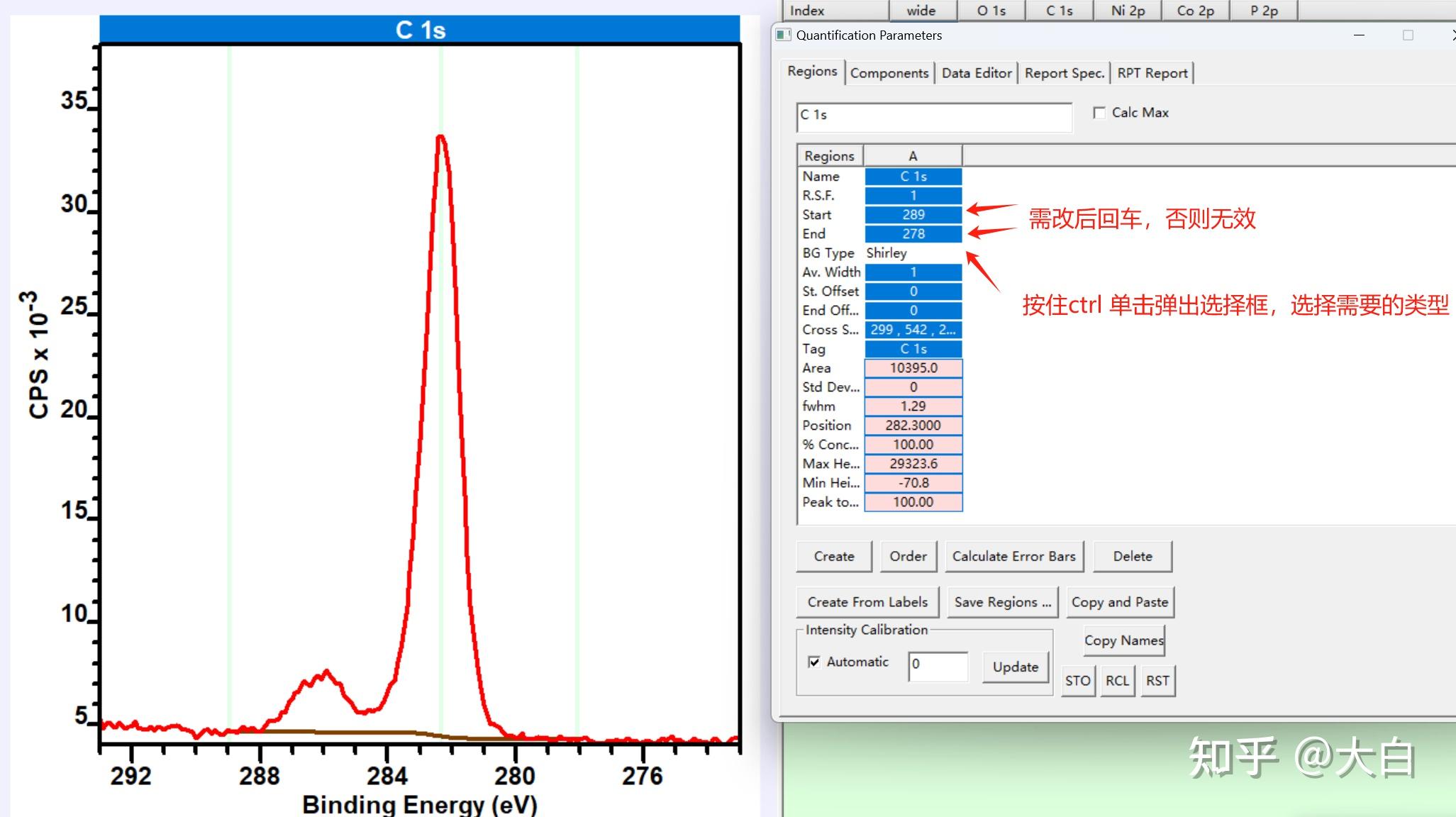
Task: Open the Data Editor tab
Action: [976, 73]
